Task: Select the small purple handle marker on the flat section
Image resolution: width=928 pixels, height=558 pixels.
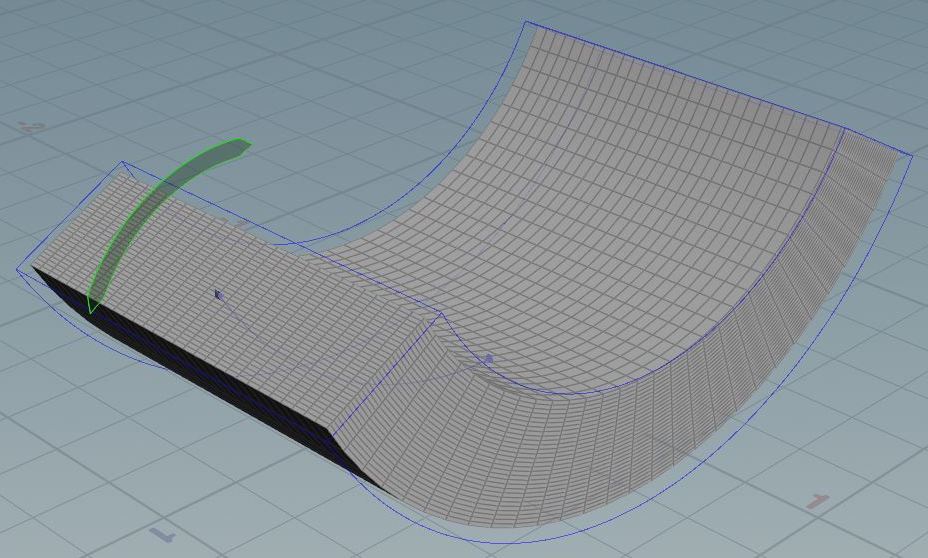Action: [219, 294]
